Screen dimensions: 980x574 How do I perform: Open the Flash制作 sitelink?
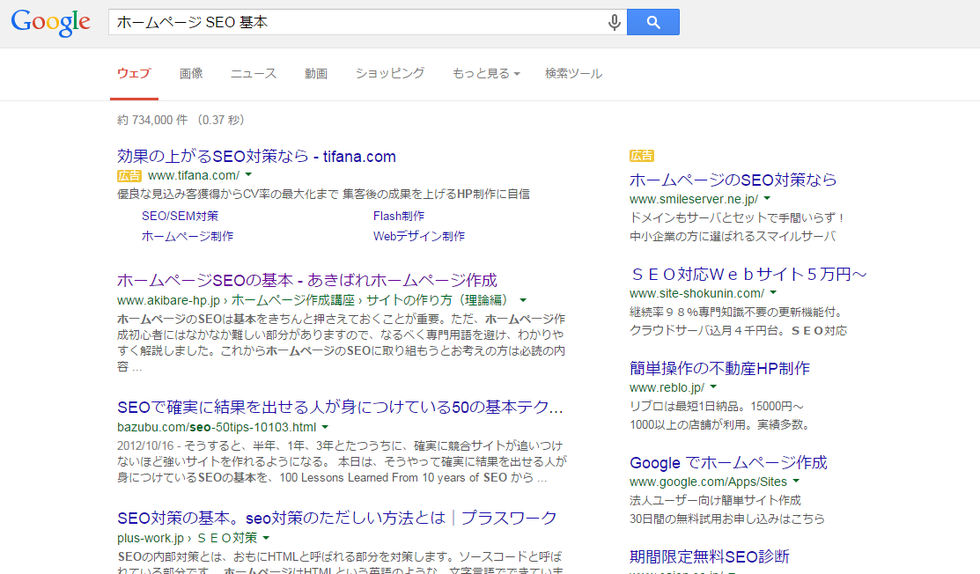pos(398,215)
